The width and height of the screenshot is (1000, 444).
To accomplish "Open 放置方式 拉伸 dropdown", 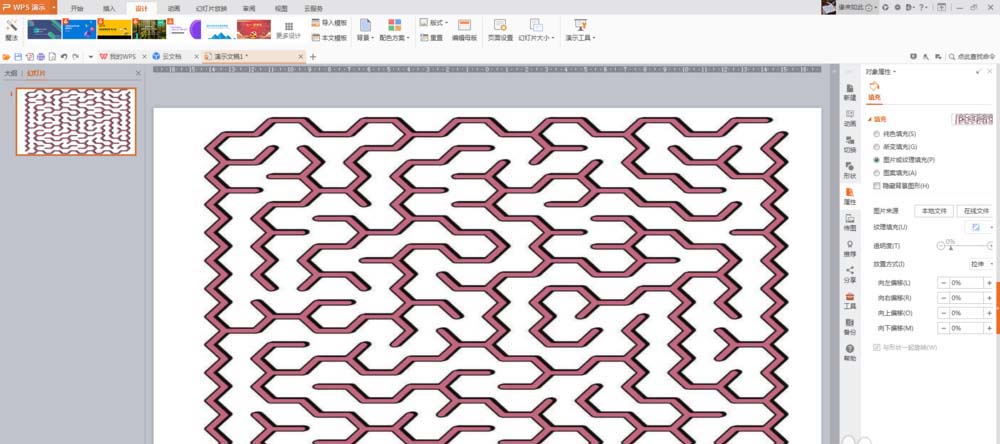I will tap(982, 264).
